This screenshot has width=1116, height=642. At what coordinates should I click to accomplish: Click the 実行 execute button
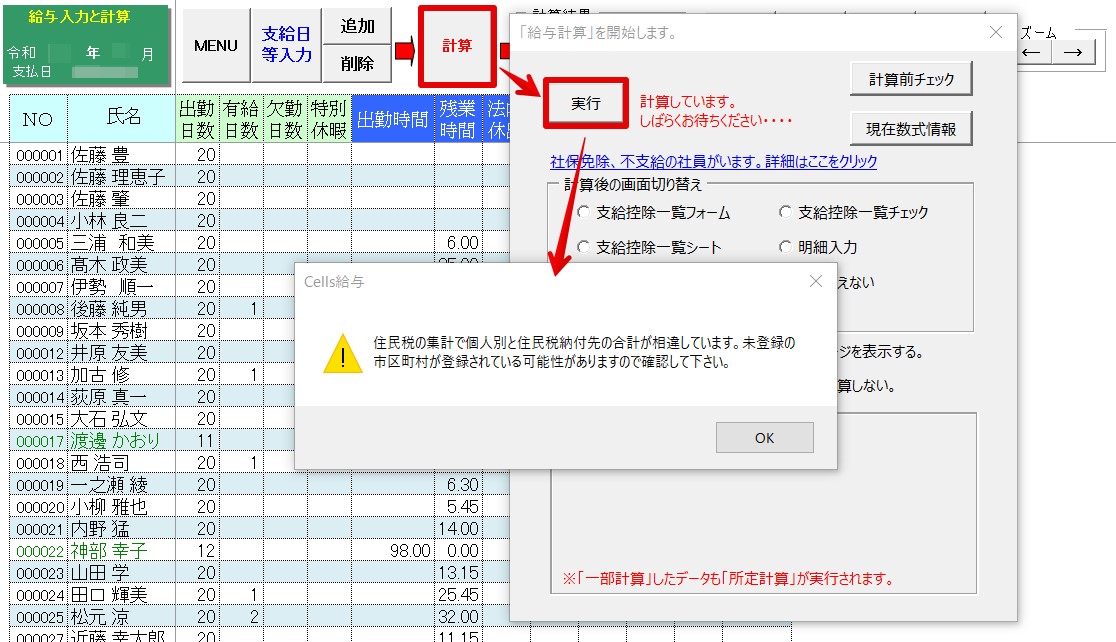[585, 103]
